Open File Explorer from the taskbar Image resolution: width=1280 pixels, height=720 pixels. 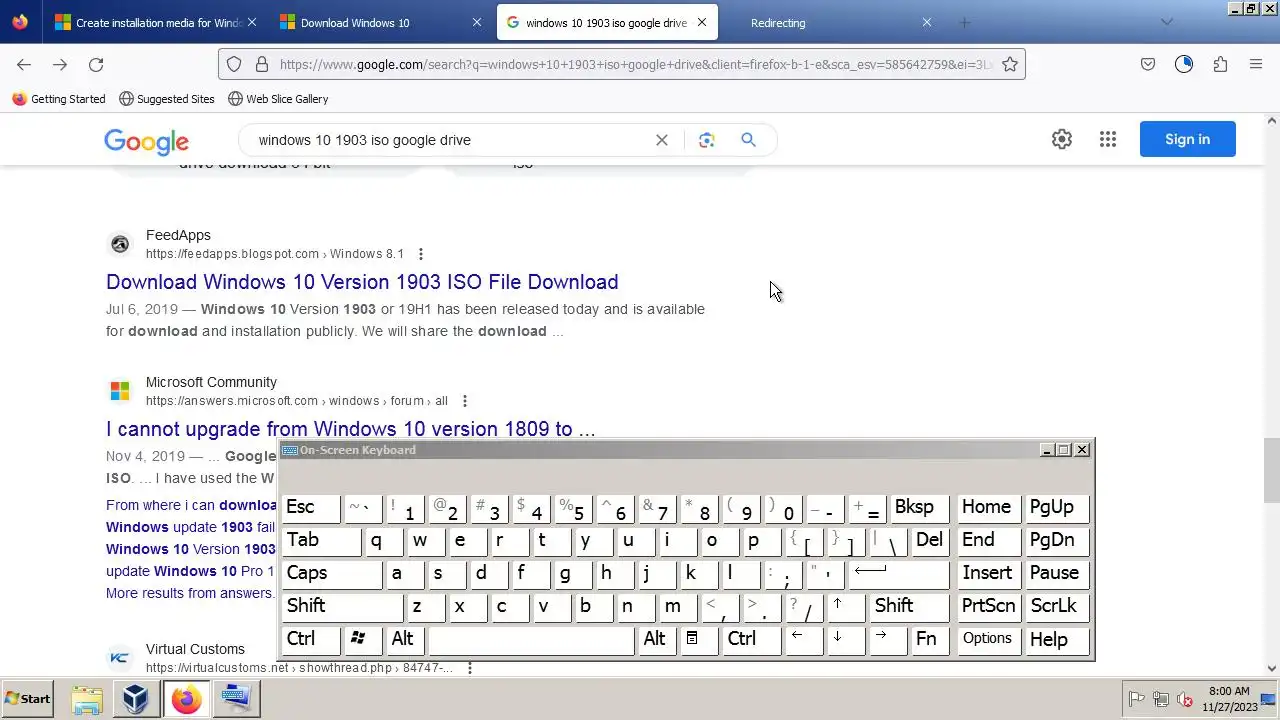pyautogui.click(x=87, y=699)
